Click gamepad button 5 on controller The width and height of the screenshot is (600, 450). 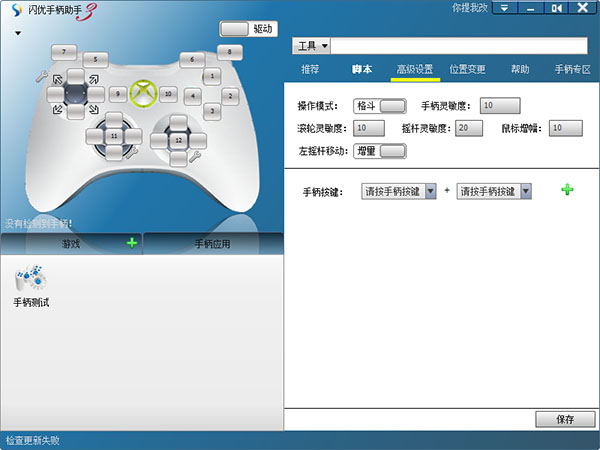click(96, 59)
